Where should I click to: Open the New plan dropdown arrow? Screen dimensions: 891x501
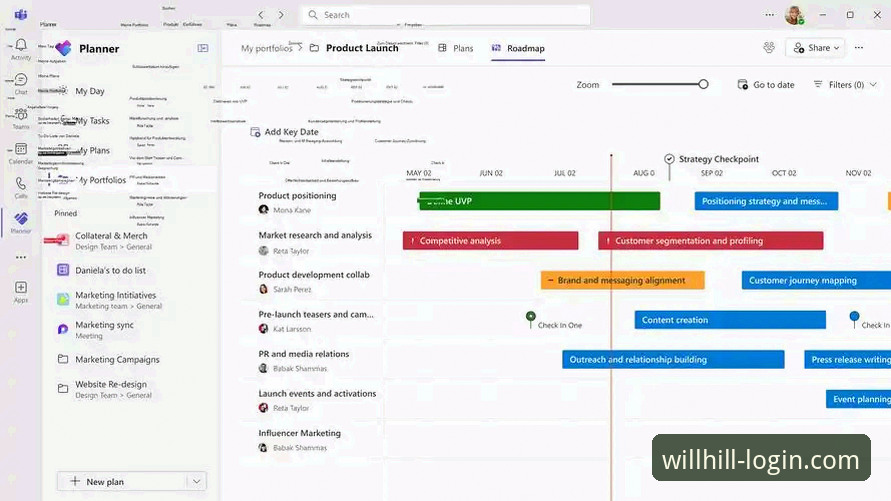pyautogui.click(x=196, y=482)
